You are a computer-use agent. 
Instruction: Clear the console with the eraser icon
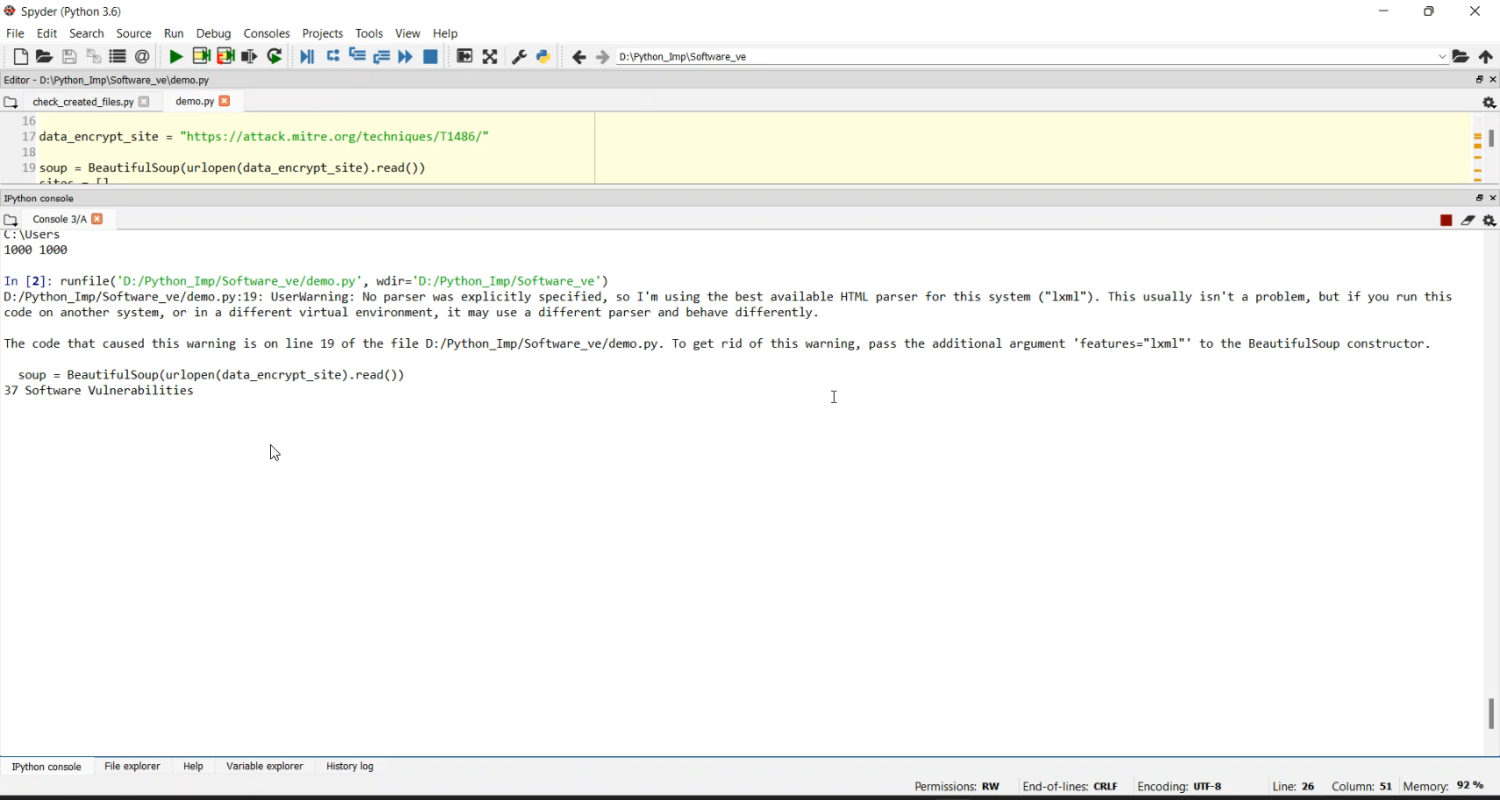[1468, 220]
